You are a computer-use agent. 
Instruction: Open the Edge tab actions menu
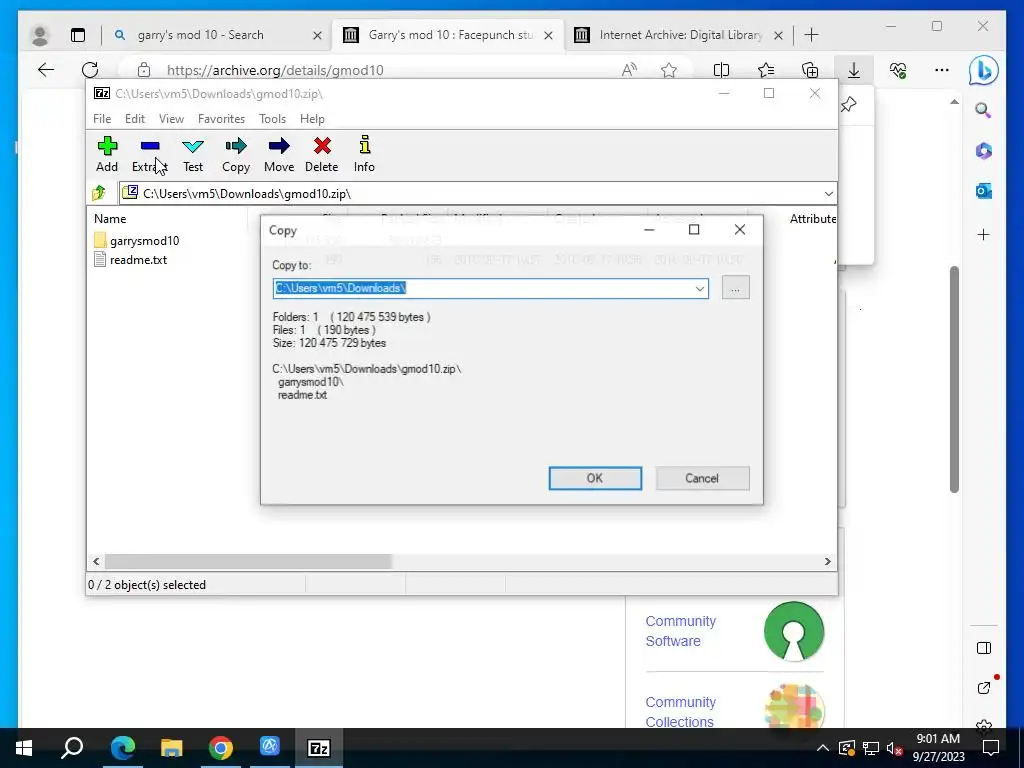[78, 35]
